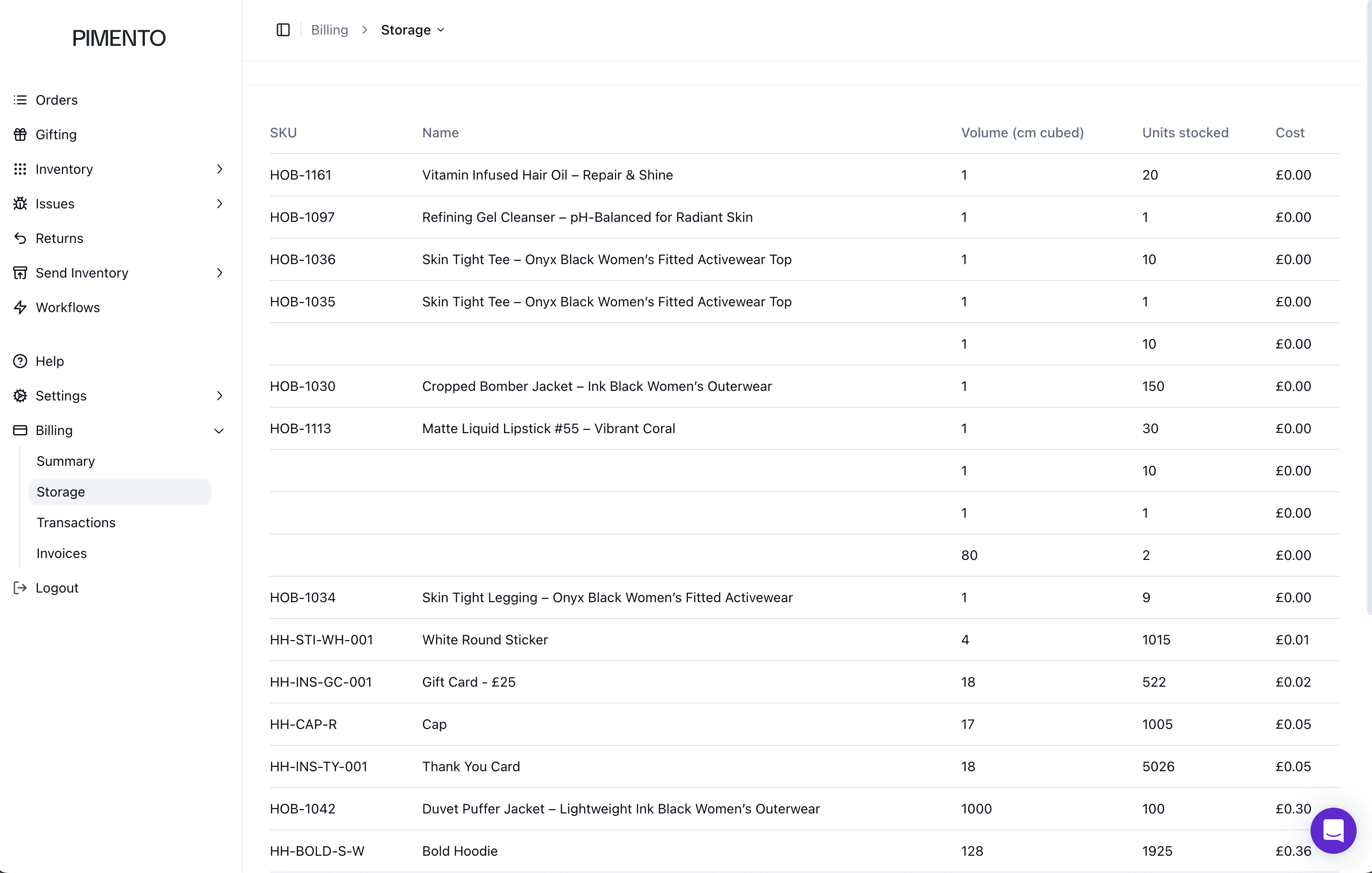Expand the Settings submenu chevron

(219, 396)
